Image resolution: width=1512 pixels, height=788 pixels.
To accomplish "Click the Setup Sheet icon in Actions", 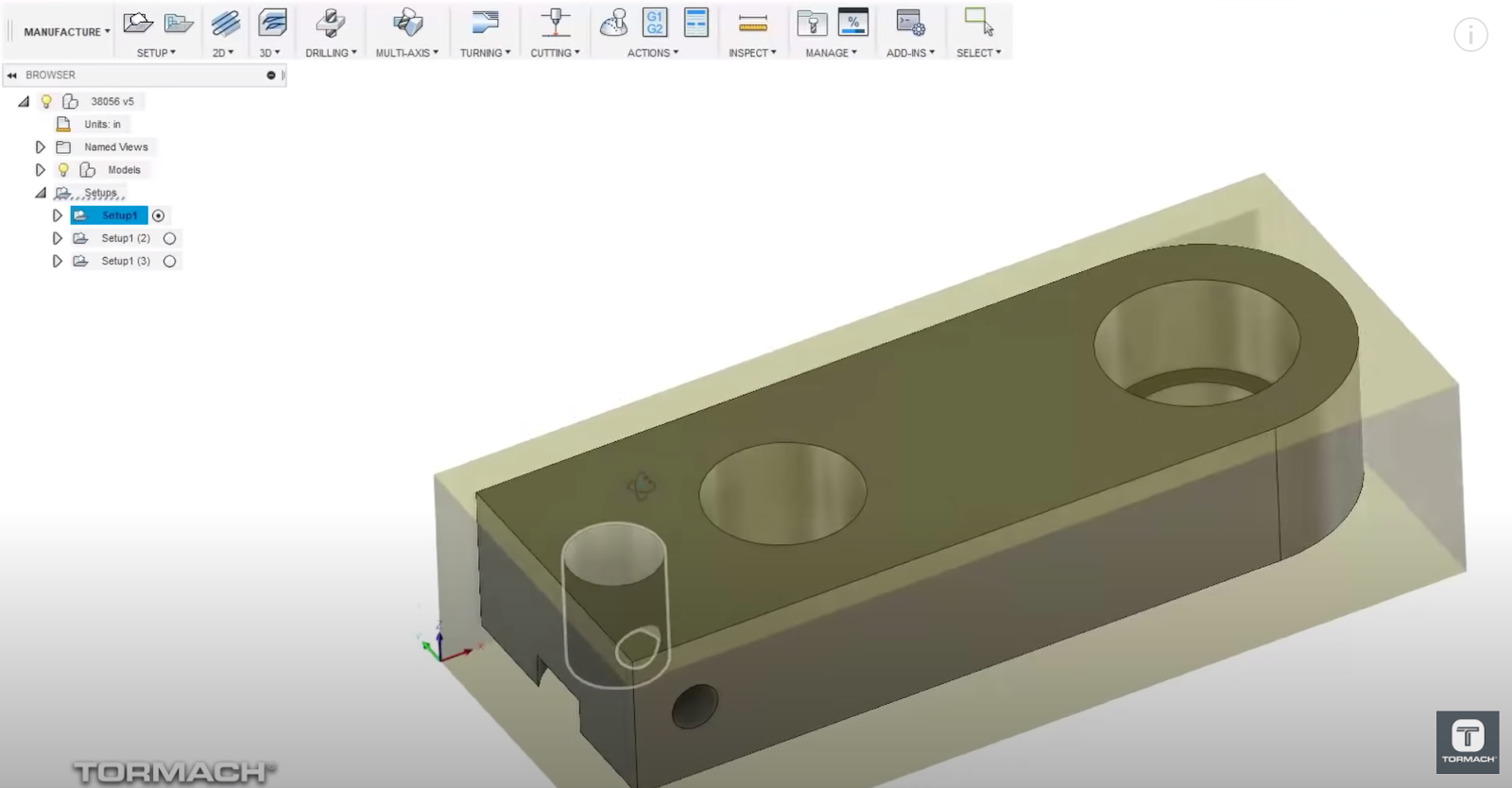I will tap(696, 23).
